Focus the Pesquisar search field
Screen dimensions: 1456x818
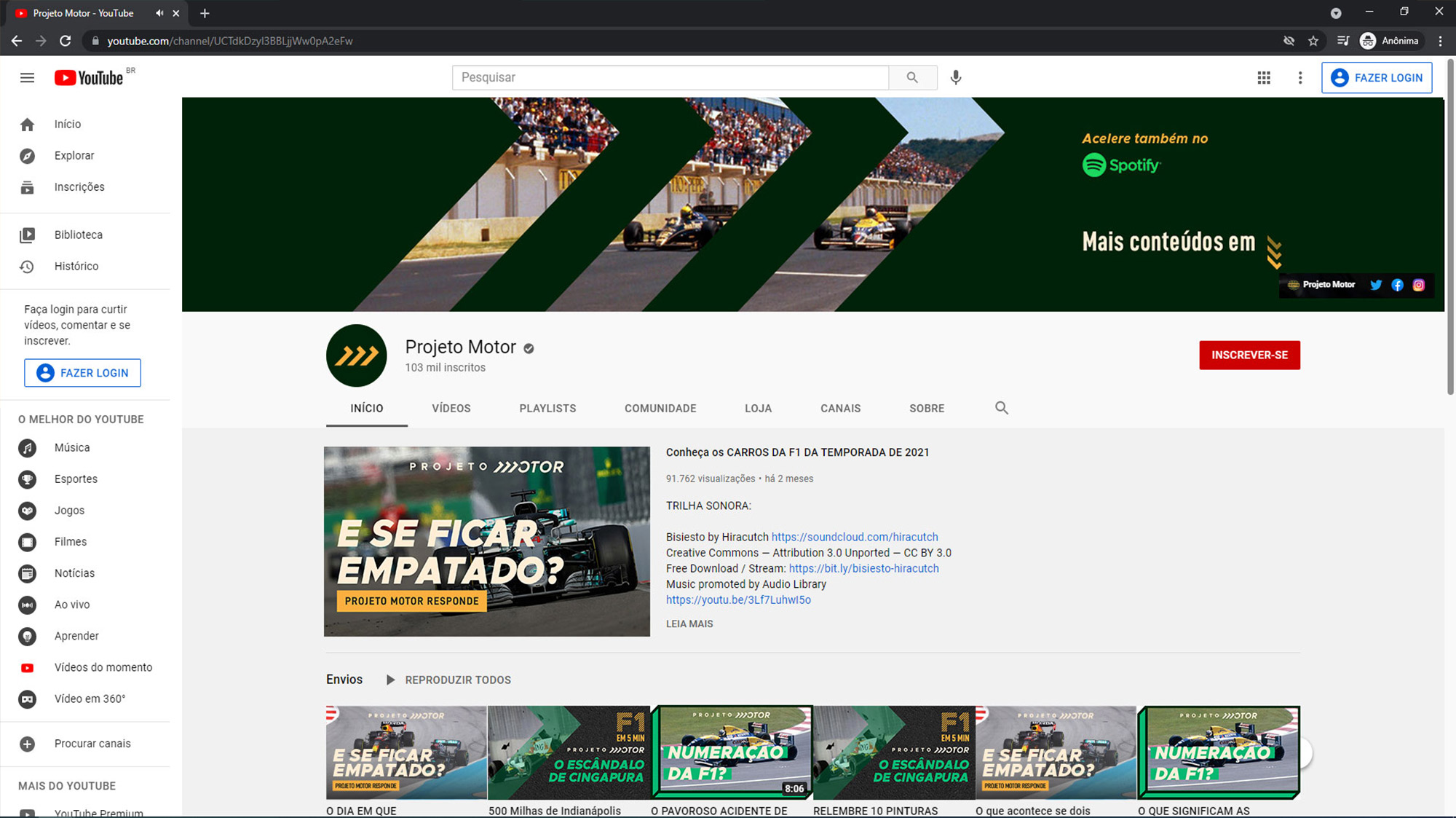[670, 77]
